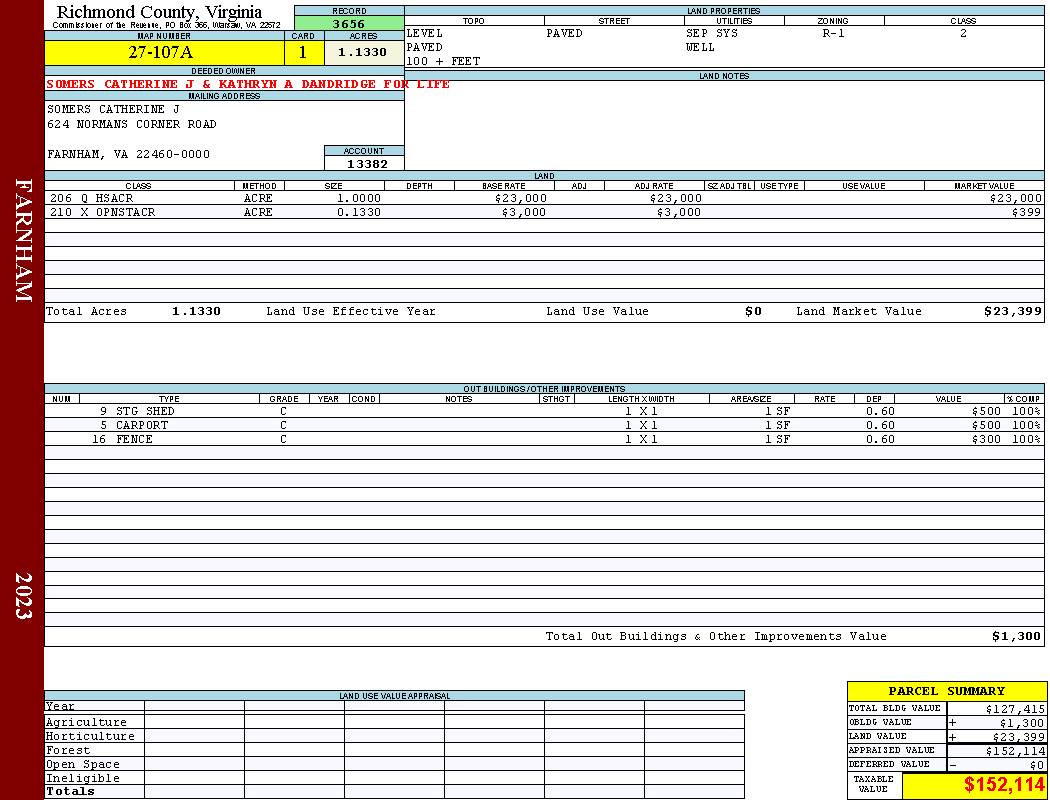The width and height of the screenshot is (1050, 800).
Task: Click address 624 NORMANS CORNER ROAD
Action: (x=132, y=124)
